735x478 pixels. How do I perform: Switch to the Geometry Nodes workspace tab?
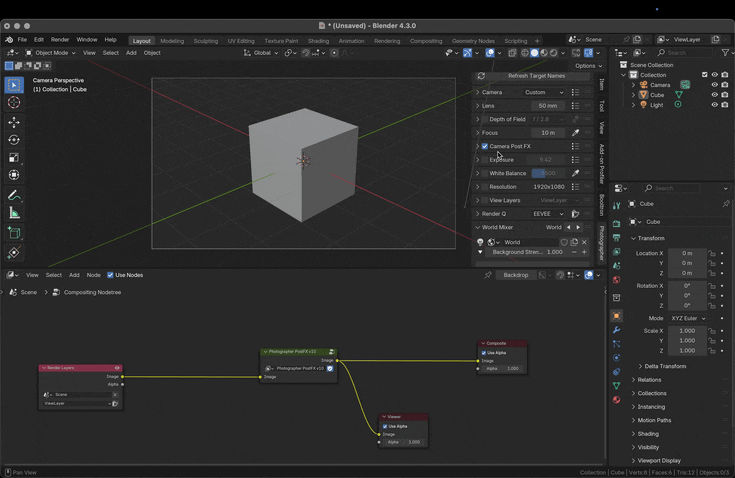(473, 41)
